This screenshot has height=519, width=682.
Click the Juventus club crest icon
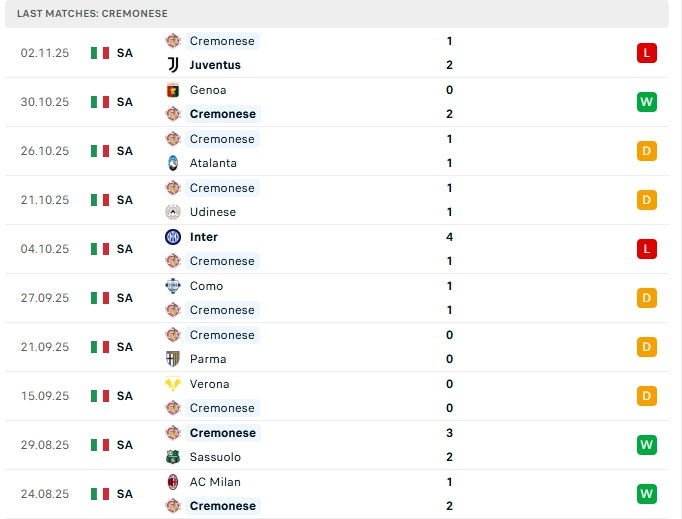tap(173, 65)
